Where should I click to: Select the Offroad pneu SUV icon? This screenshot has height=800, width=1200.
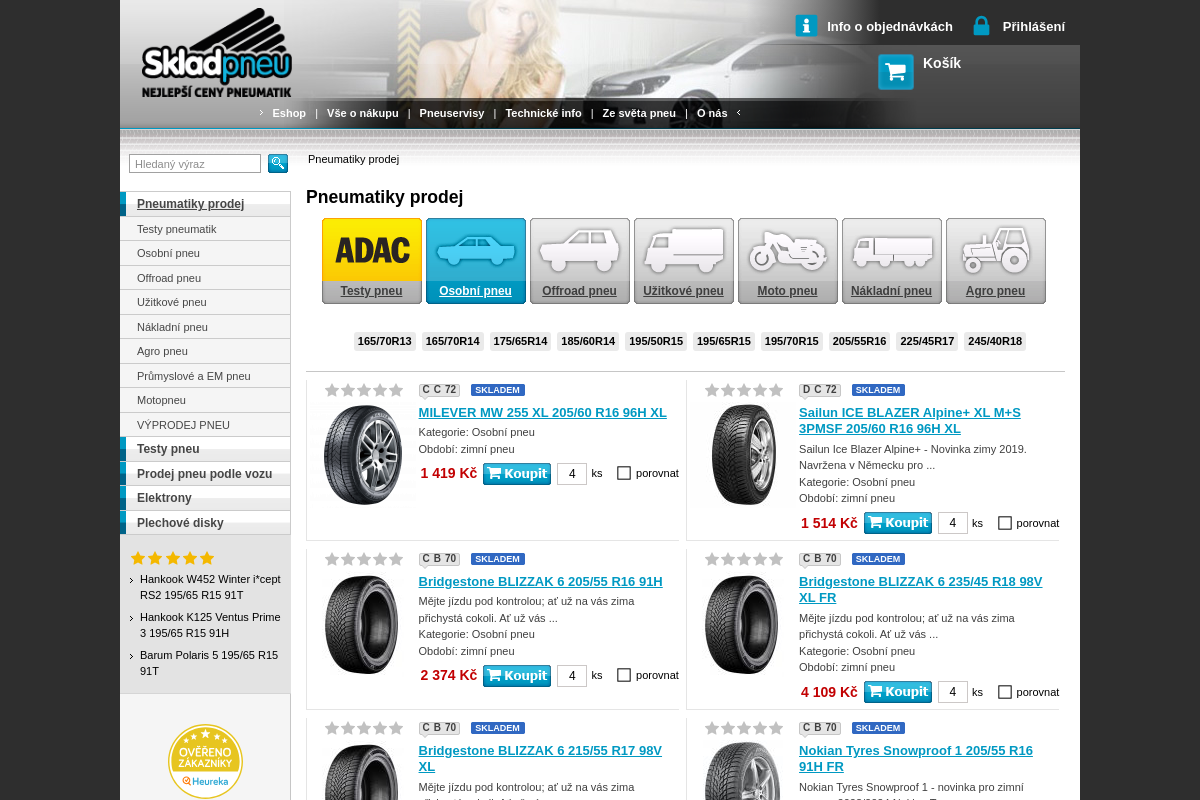tap(579, 251)
